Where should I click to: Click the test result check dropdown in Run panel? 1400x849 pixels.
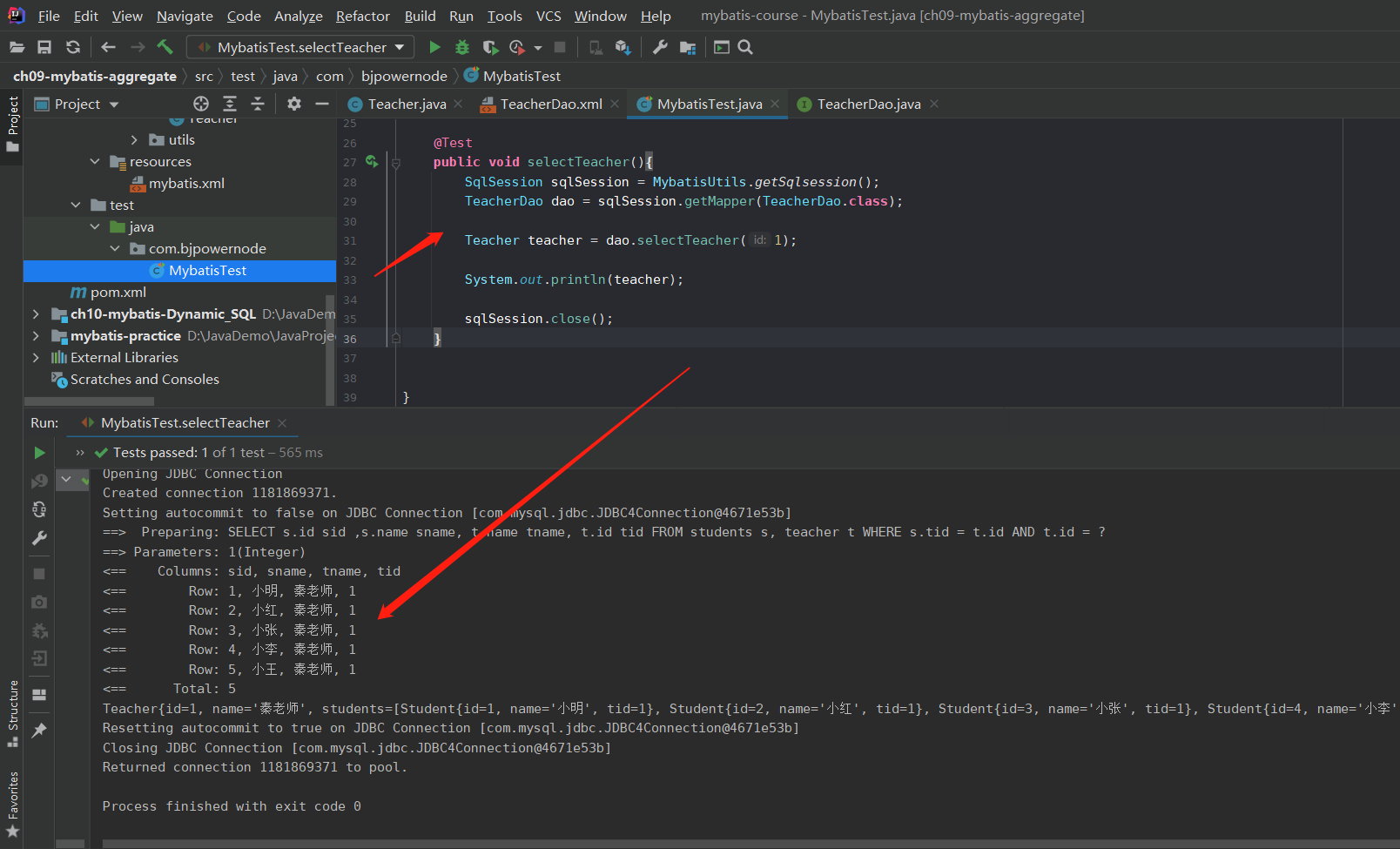(x=66, y=478)
